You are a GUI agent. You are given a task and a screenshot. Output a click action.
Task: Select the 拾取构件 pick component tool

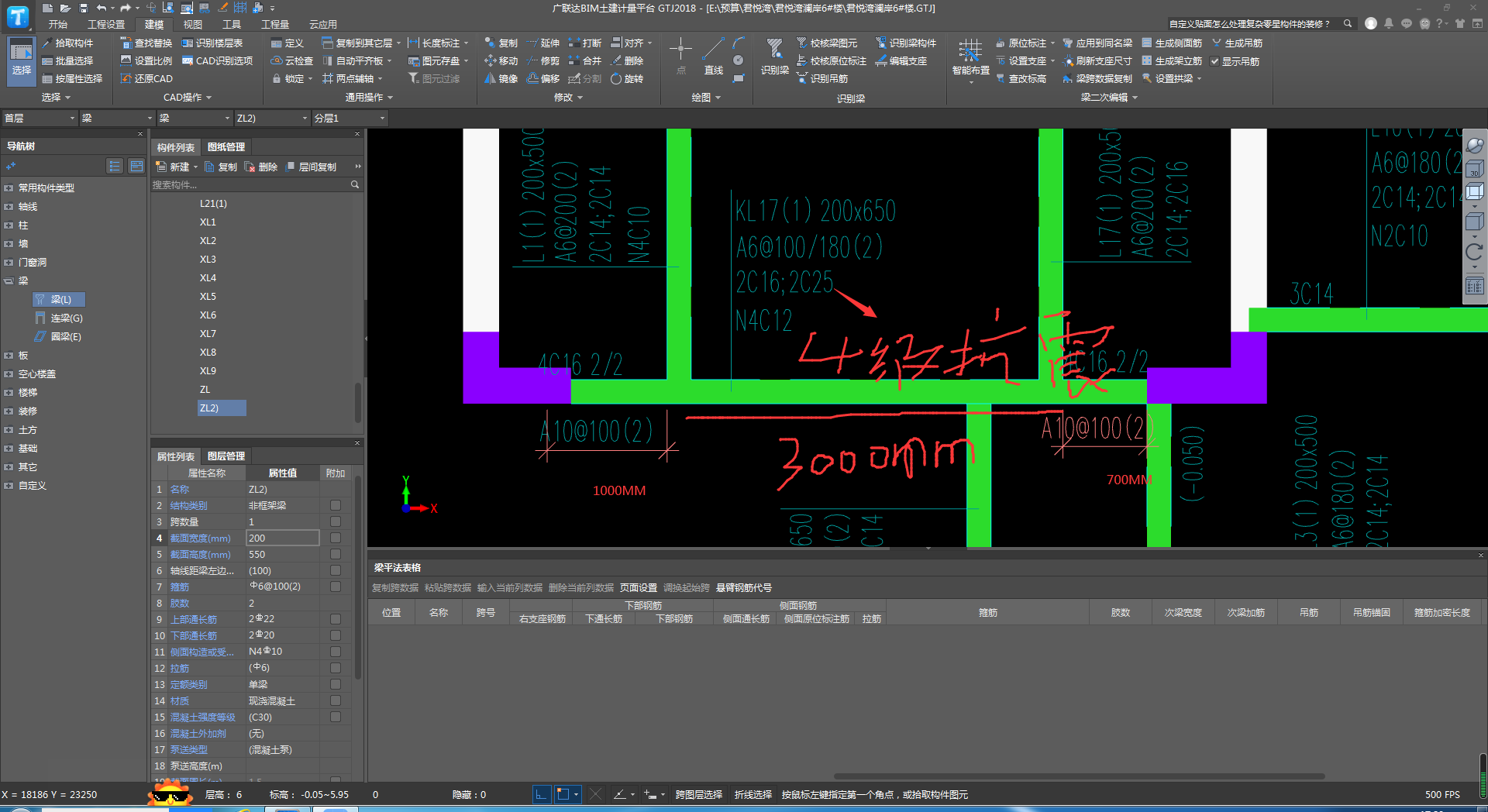(67, 43)
